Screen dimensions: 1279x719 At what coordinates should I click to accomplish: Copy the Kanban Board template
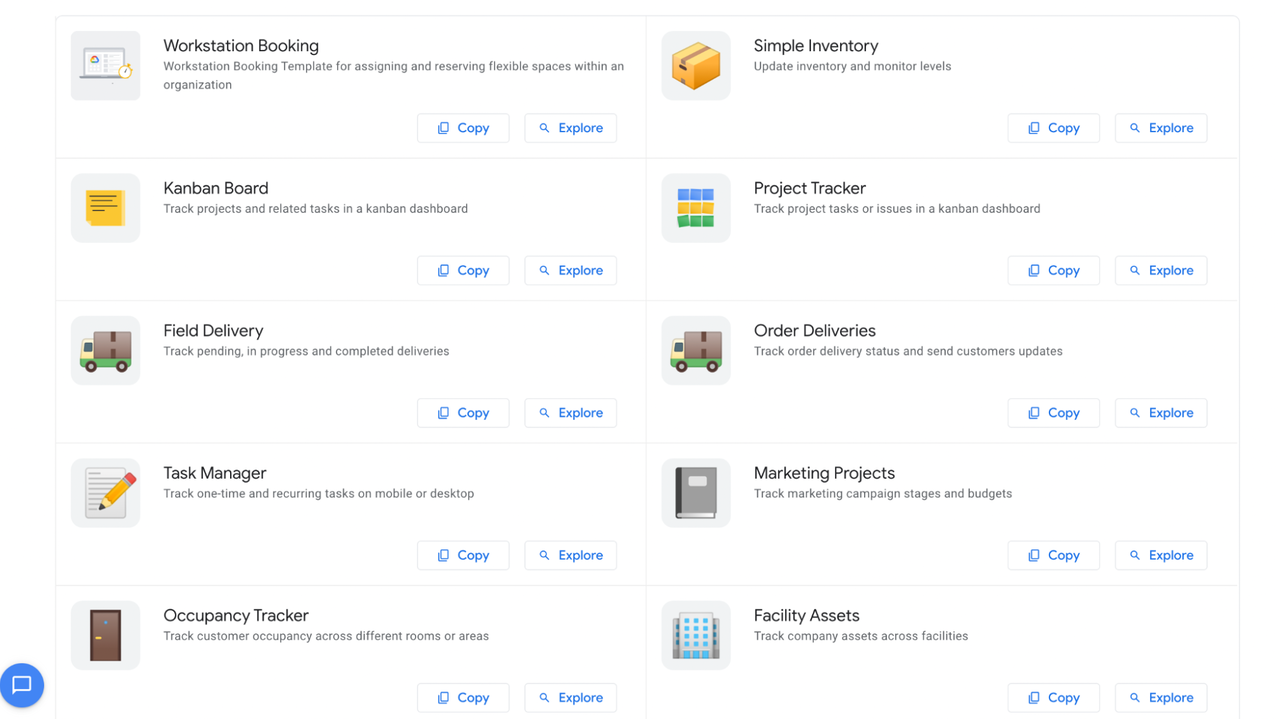tap(463, 270)
